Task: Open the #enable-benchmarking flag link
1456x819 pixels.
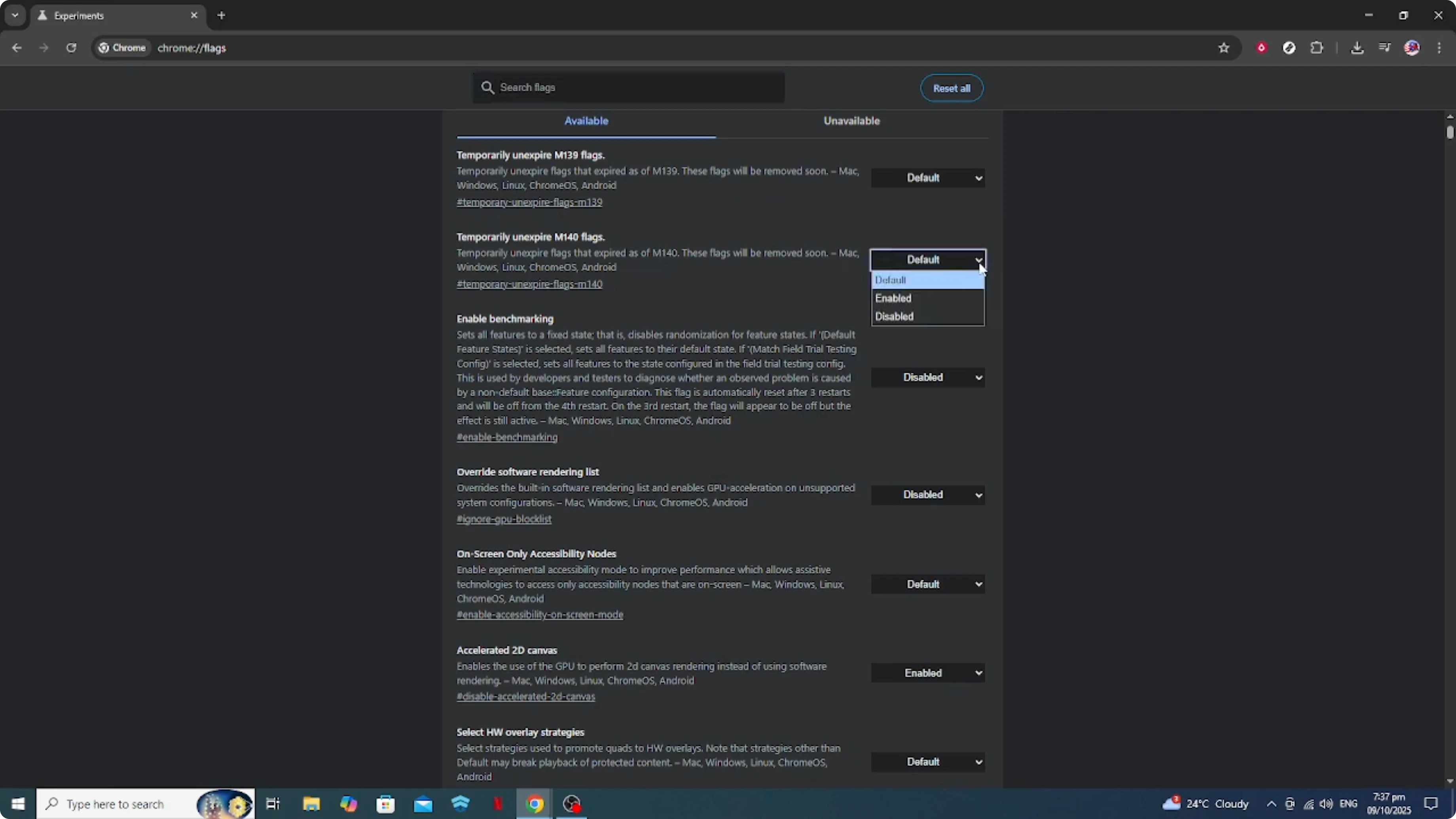Action: pos(506,437)
